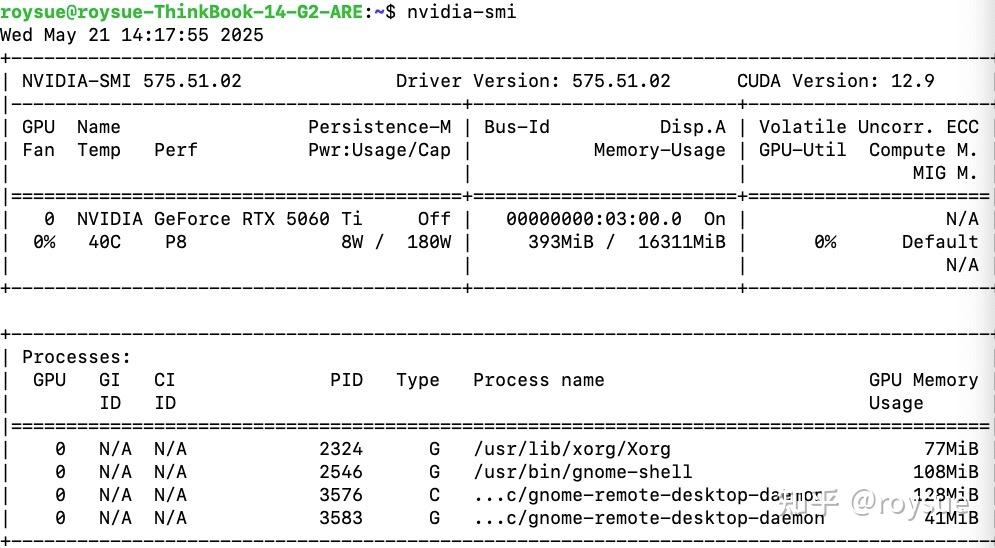Click the Processes: section label
The width and height of the screenshot is (995, 548).
click(x=77, y=357)
